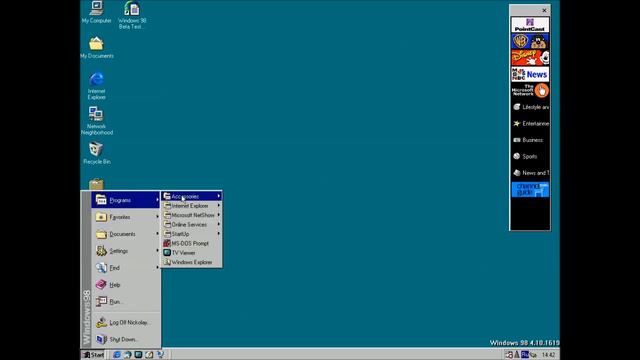Select the Windows 98 Beta Test desktop icon
The image size is (640, 360).
click(x=132, y=15)
